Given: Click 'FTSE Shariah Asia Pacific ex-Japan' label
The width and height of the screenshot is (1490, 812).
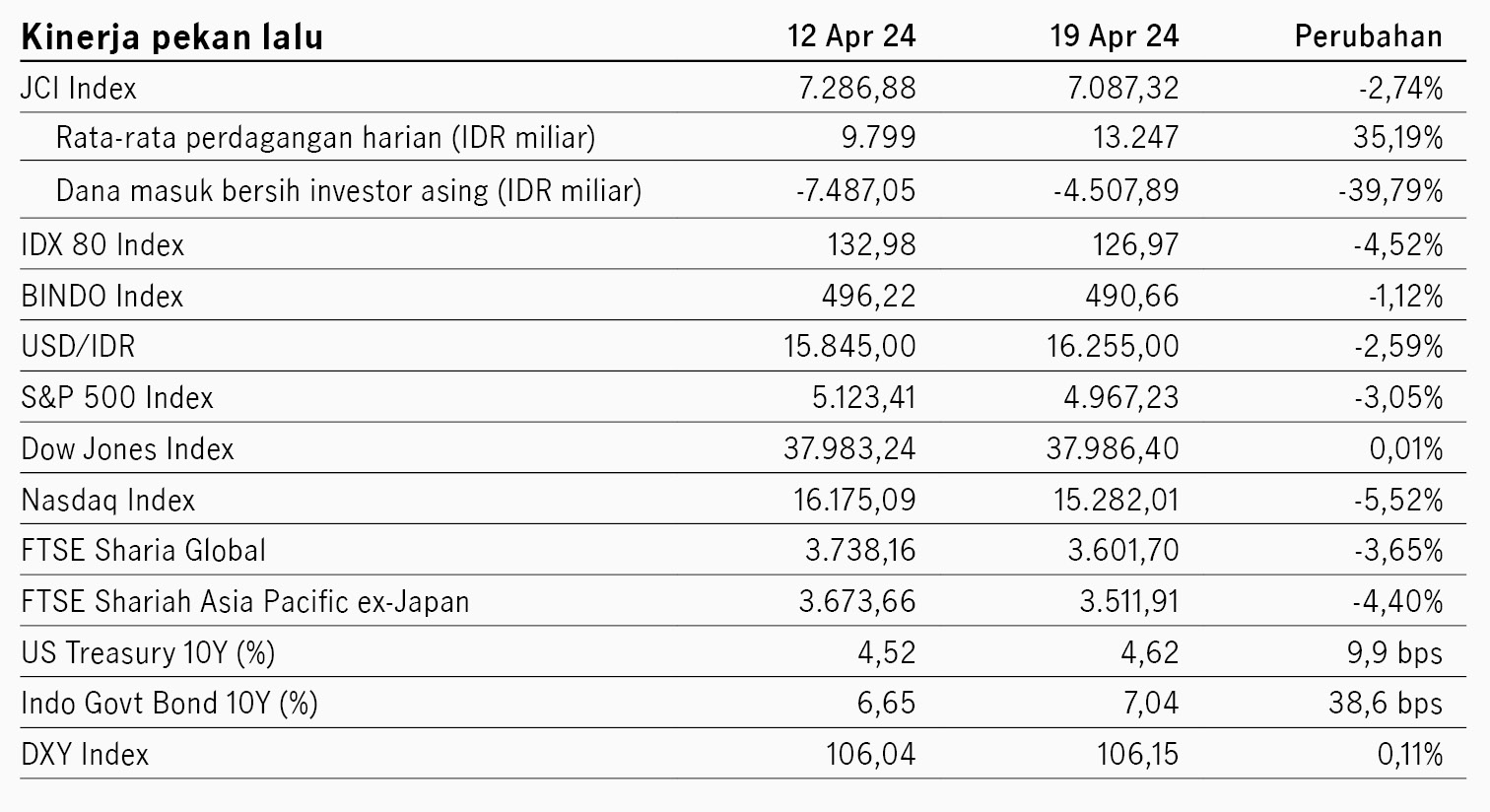Looking at the screenshot, I should [x=245, y=602].
